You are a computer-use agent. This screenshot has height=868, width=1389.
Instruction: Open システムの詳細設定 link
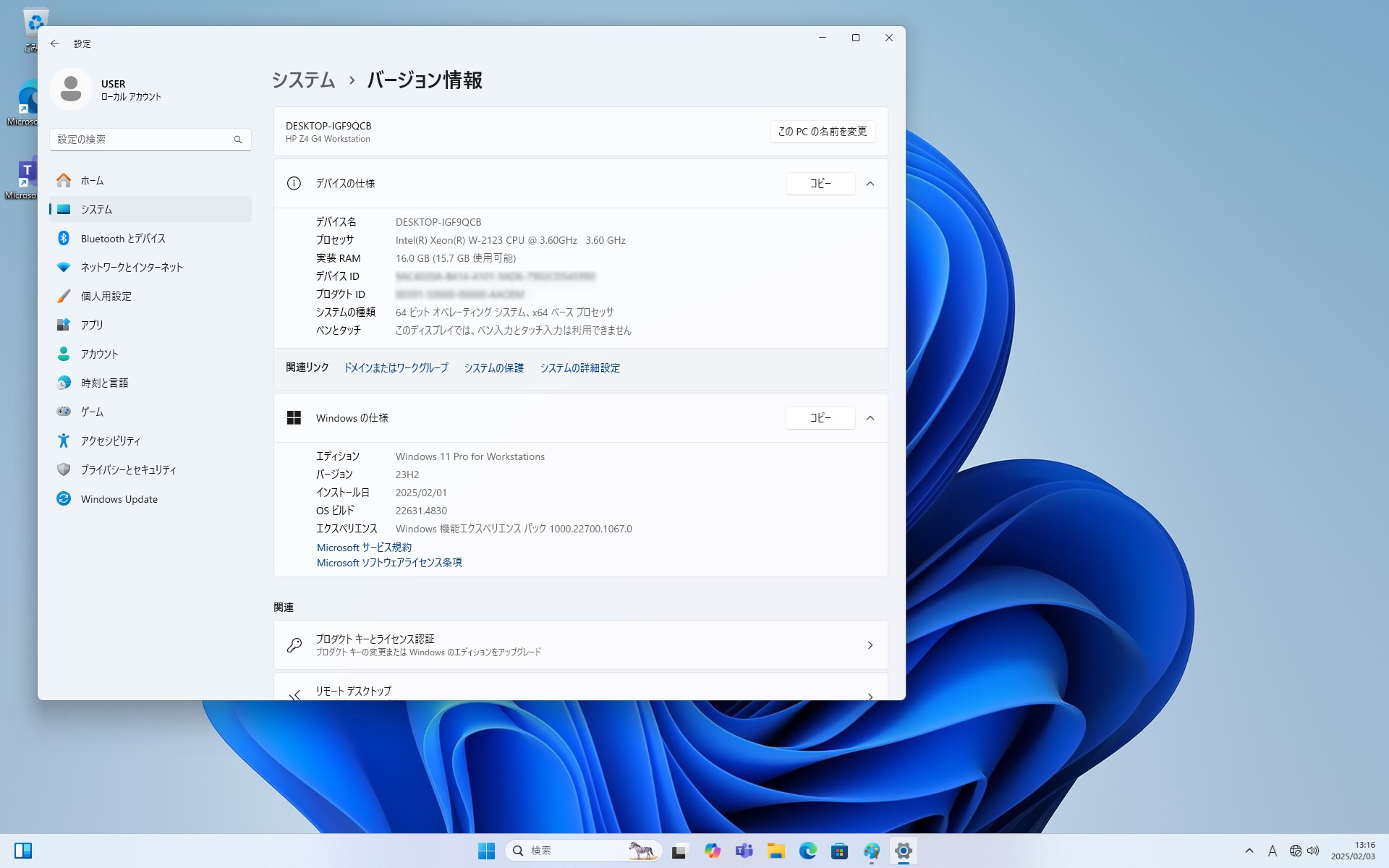coord(580,368)
